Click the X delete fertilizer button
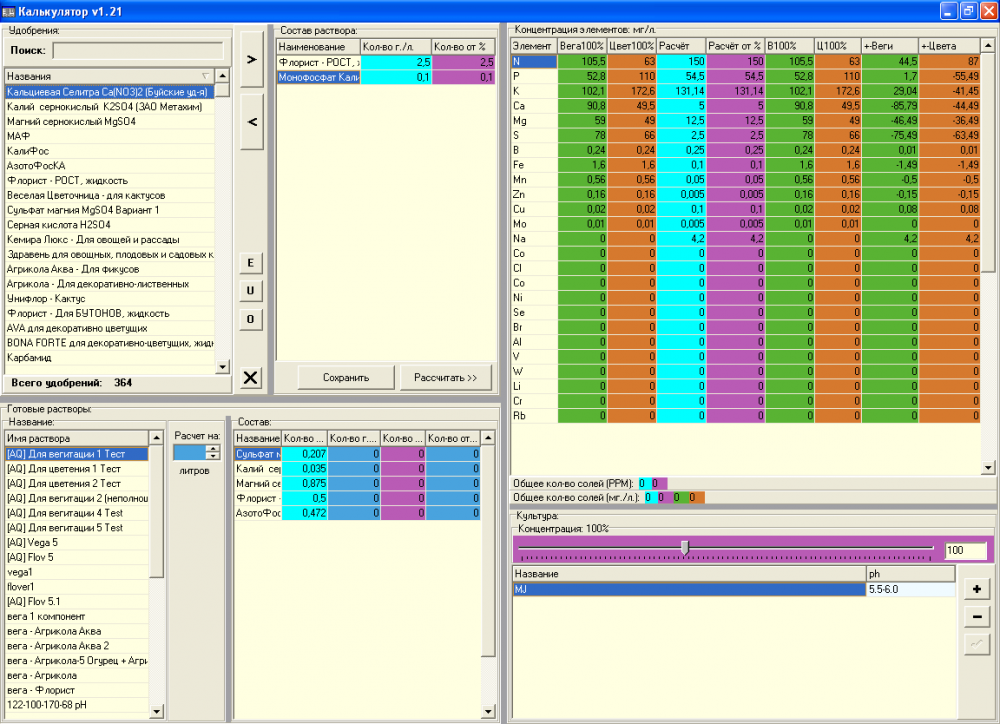Image resolution: width=1000 pixels, height=724 pixels. pos(251,378)
